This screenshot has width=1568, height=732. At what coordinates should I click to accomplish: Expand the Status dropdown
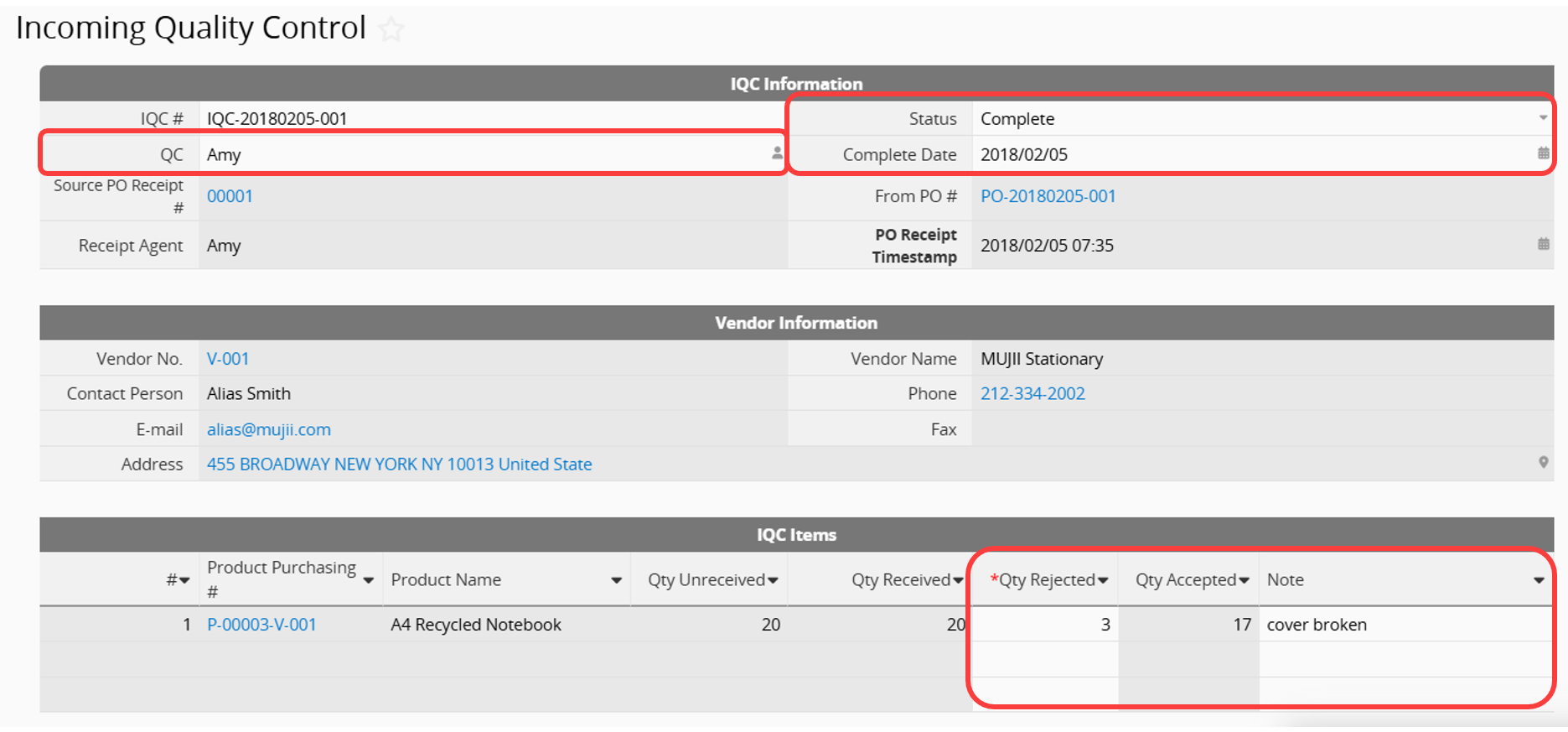point(1543,118)
